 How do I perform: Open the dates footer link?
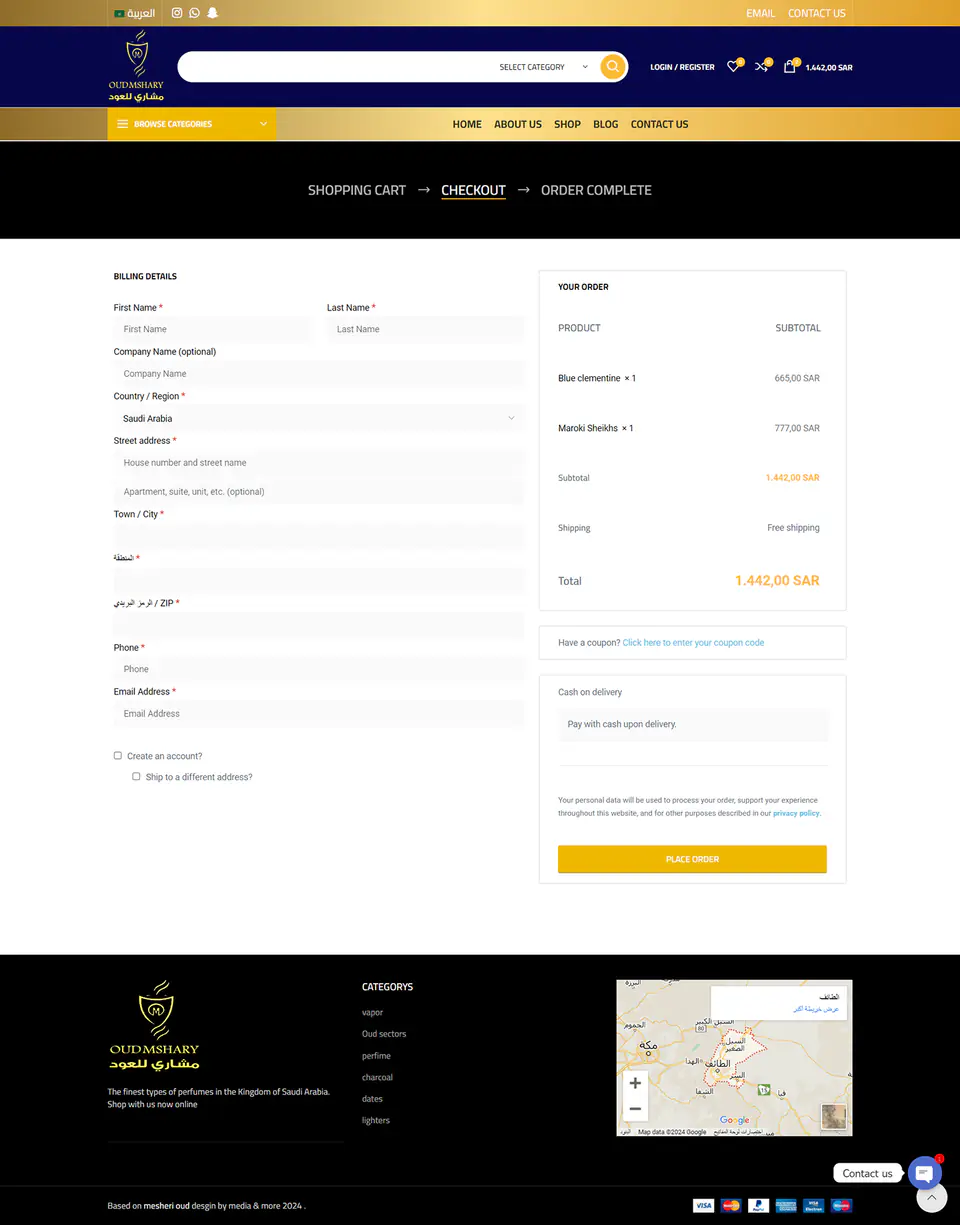coord(372,1099)
